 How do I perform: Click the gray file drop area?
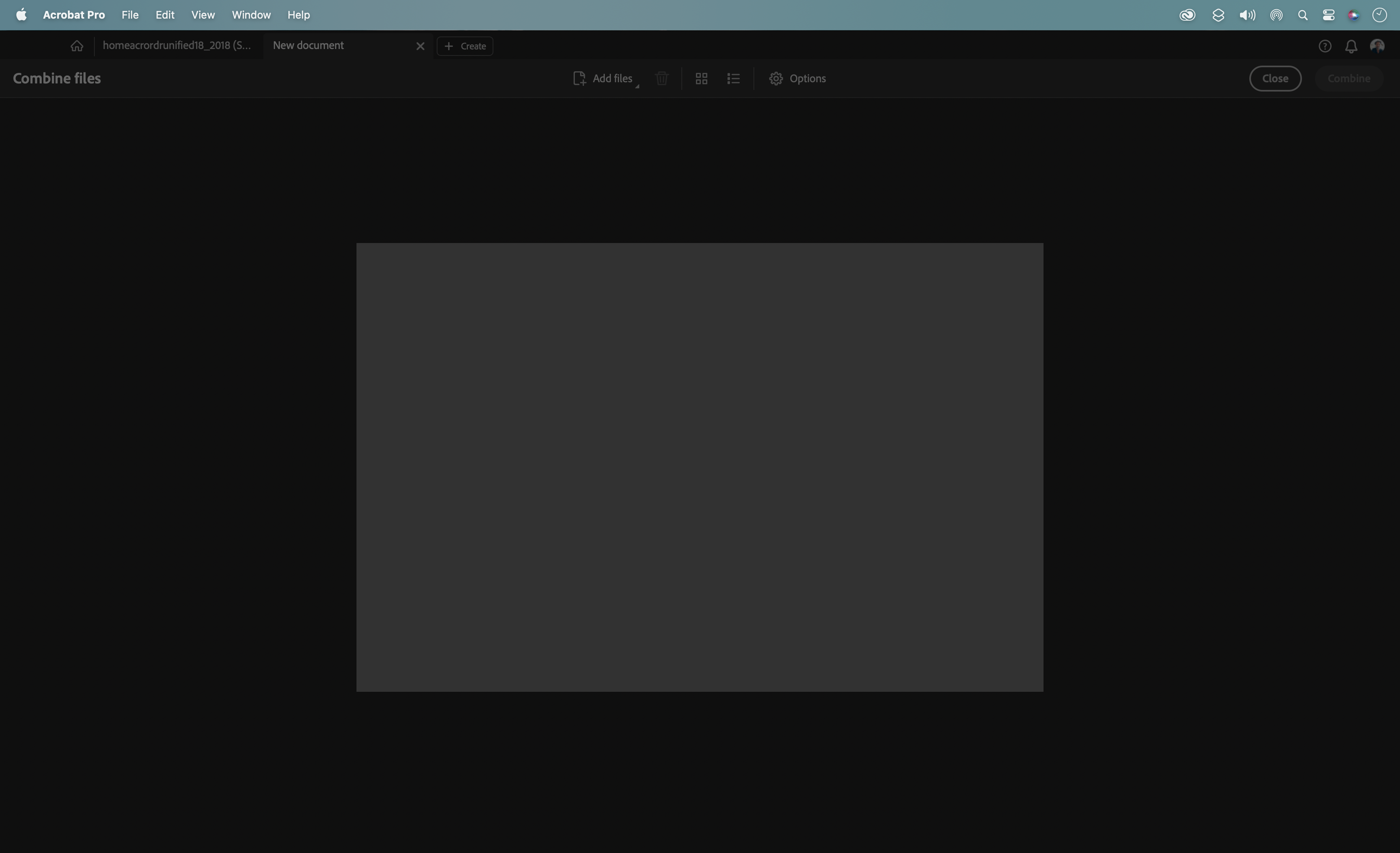pyautogui.click(x=700, y=467)
